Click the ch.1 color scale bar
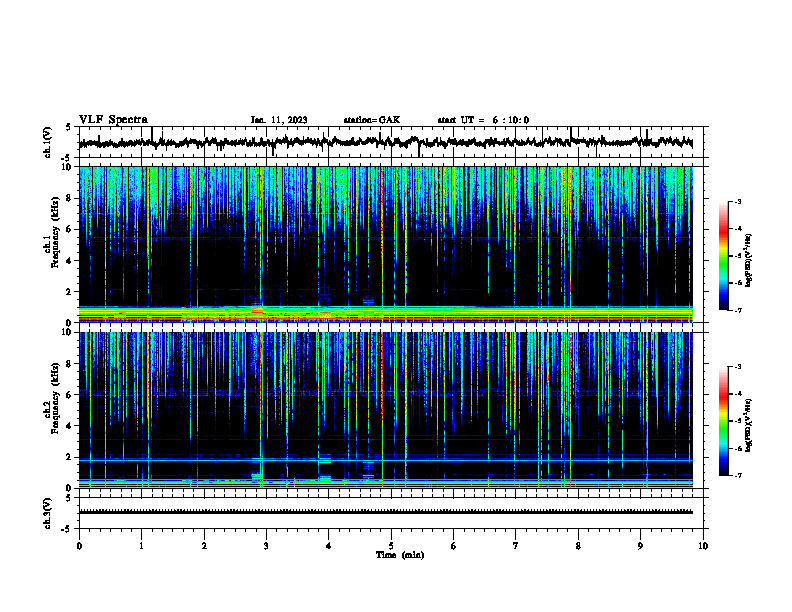The image size is (792, 612). pos(723,256)
